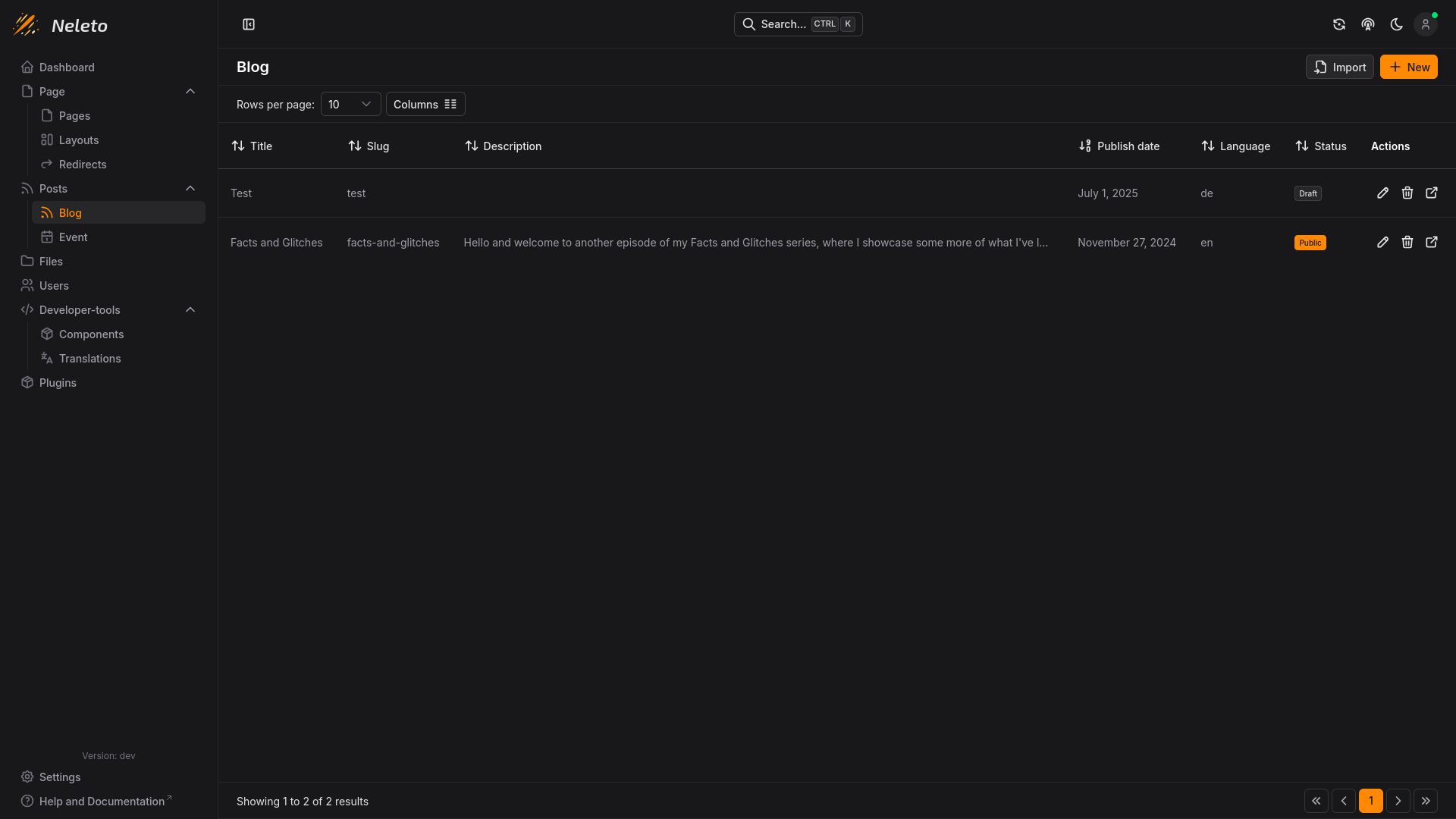Image resolution: width=1456 pixels, height=819 pixels.
Task: Open Event in sidebar
Action: [73, 237]
